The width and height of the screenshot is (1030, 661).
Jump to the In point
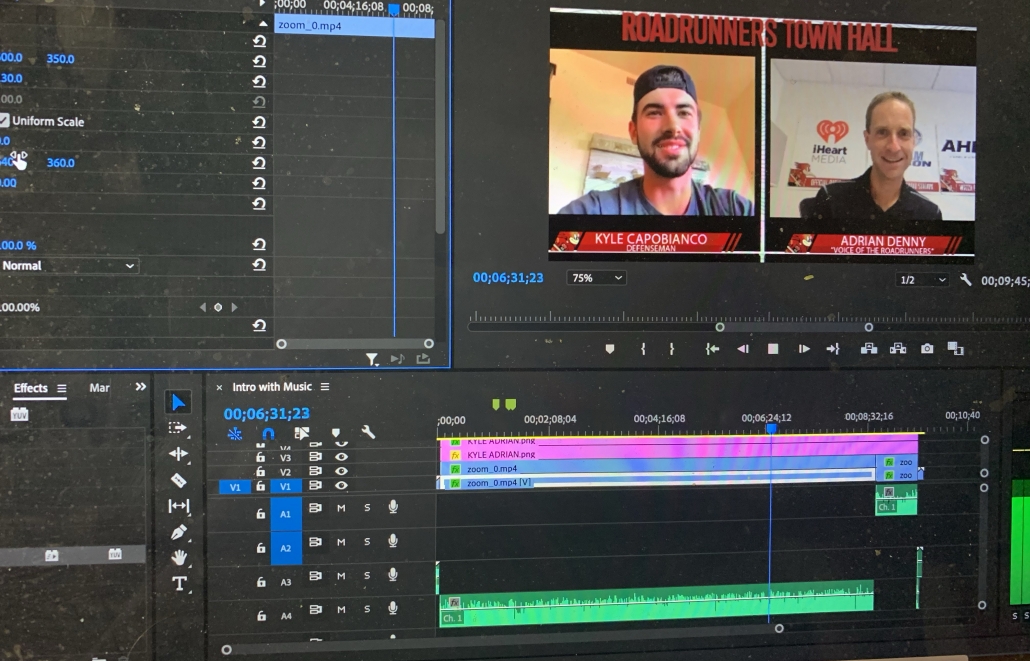(712, 349)
